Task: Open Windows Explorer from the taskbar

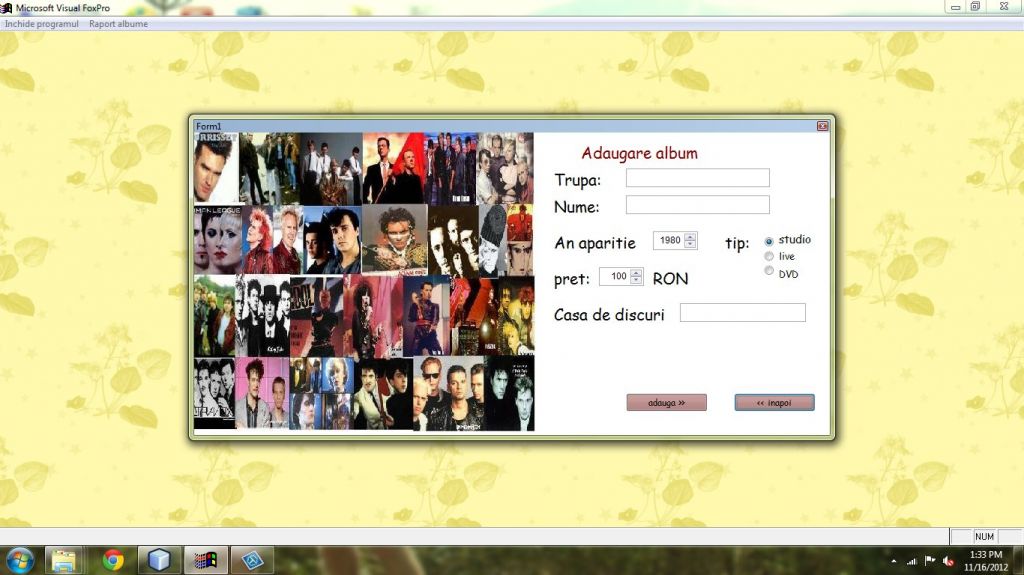Action: tap(66, 560)
